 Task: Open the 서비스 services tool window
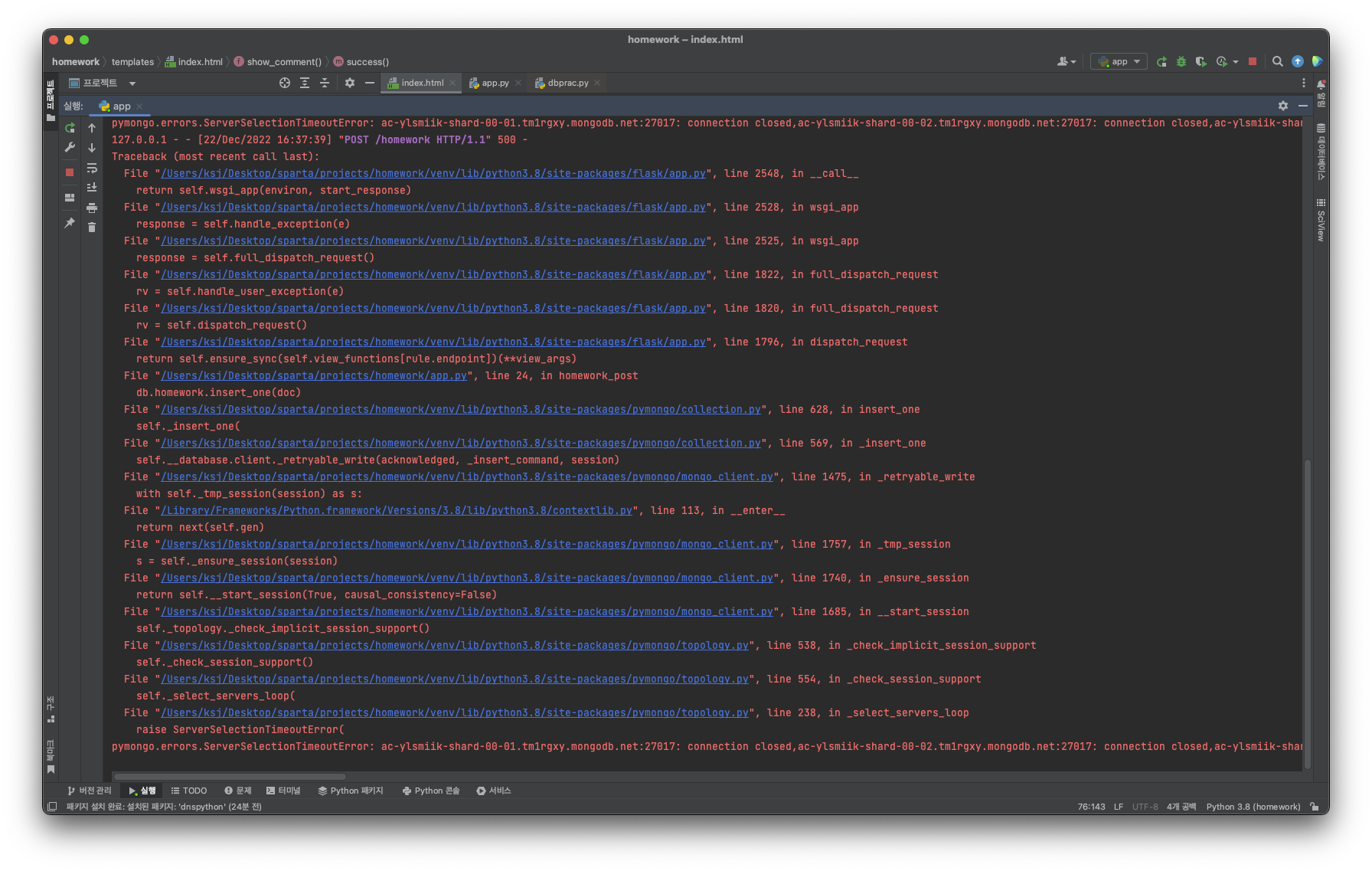494,791
